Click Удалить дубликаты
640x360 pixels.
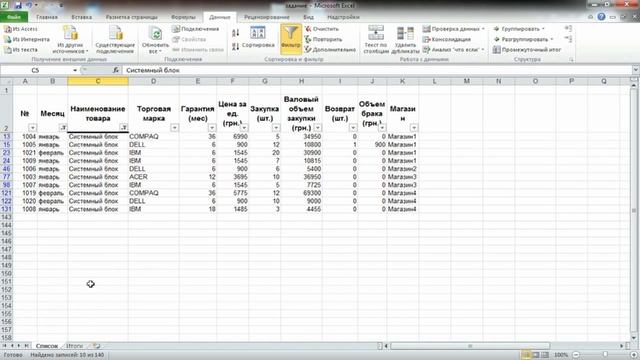point(405,39)
